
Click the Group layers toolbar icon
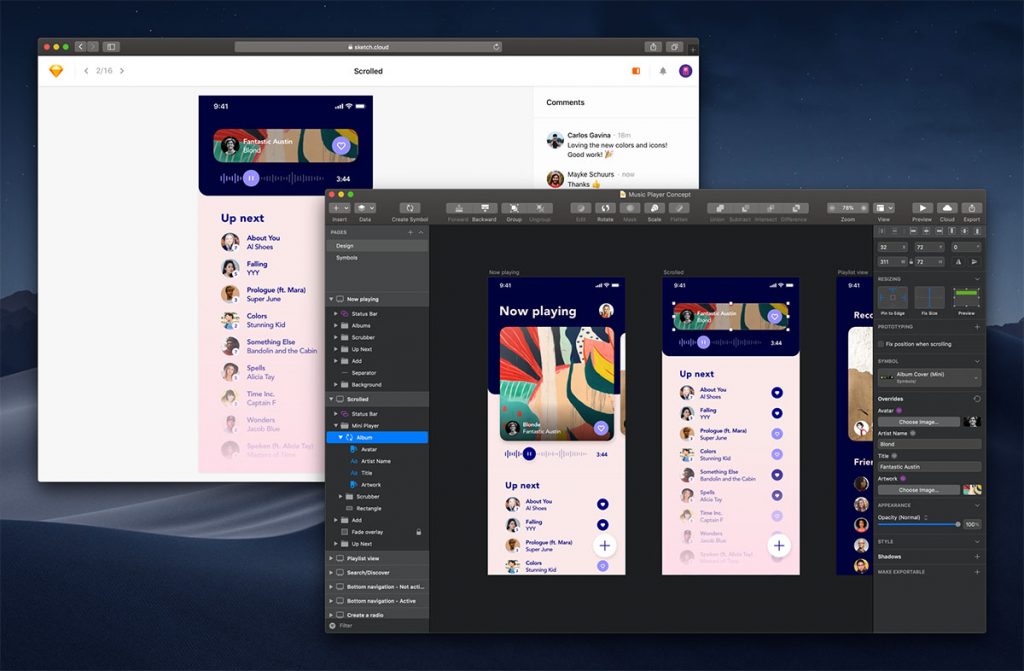[514, 208]
